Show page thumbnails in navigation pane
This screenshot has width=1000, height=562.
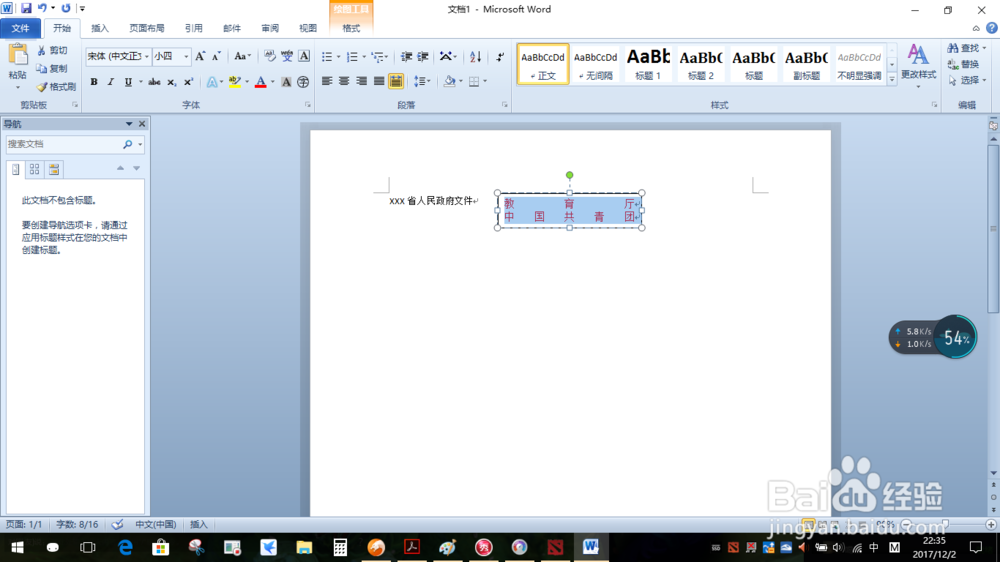(34, 169)
